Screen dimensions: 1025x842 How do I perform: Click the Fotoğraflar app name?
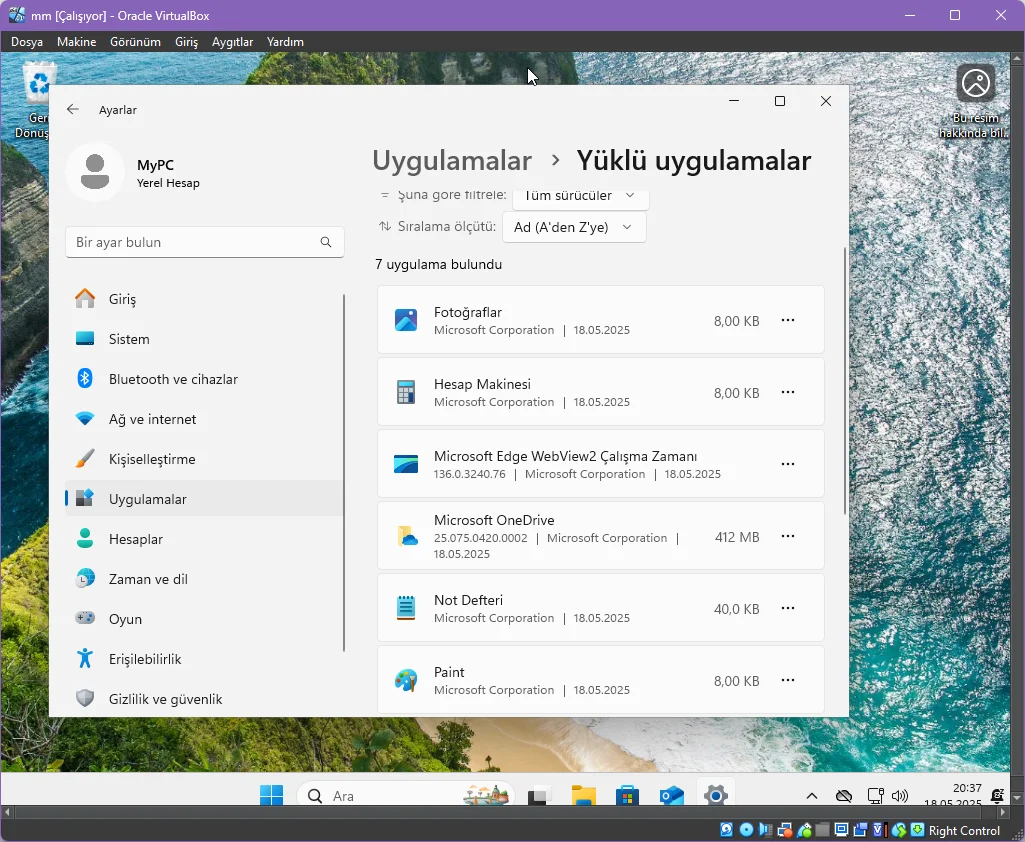[x=467, y=312]
